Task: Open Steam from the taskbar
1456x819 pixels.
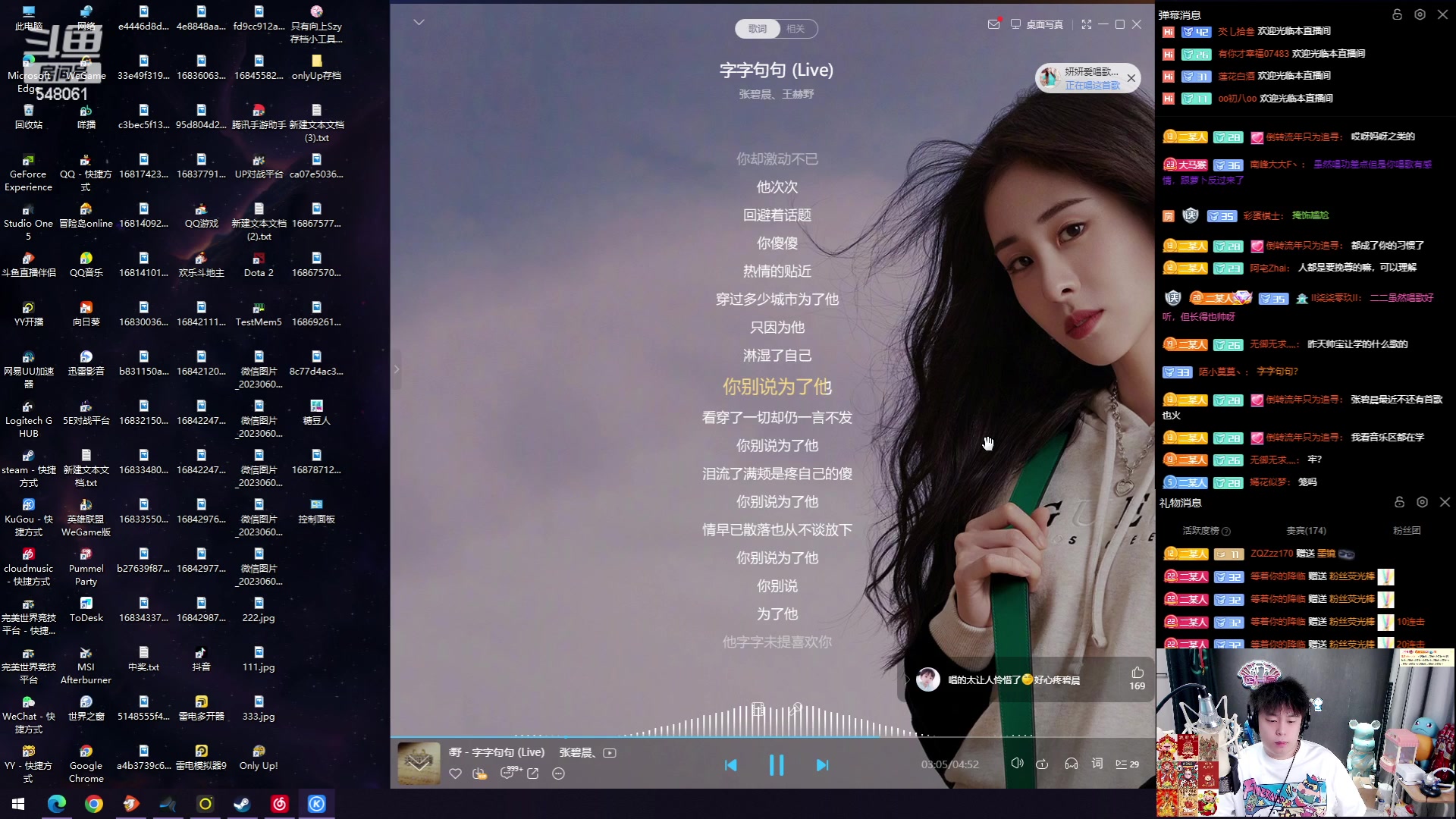Action: tap(243, 804)
